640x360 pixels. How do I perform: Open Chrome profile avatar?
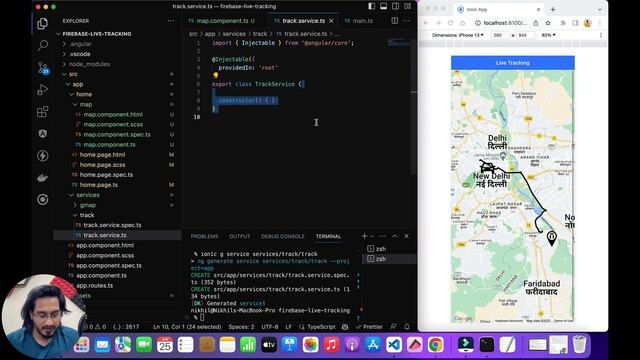point(587,23)
